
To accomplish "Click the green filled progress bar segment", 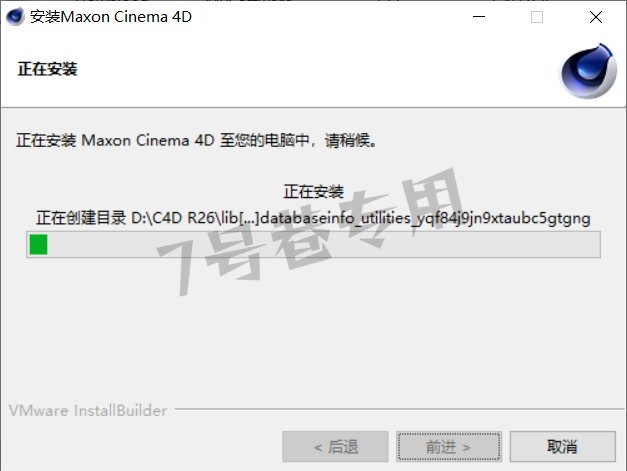I will (x=38, y=244).
